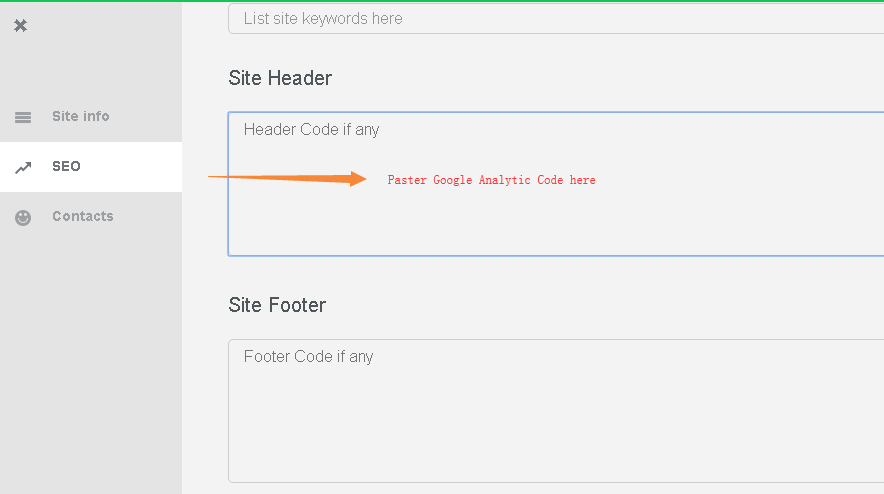Image resolution: width=884 pixels, height=494 pixels.
Task: Click the 'Footer Code if any' placeholder text
Action: (309, 357)
